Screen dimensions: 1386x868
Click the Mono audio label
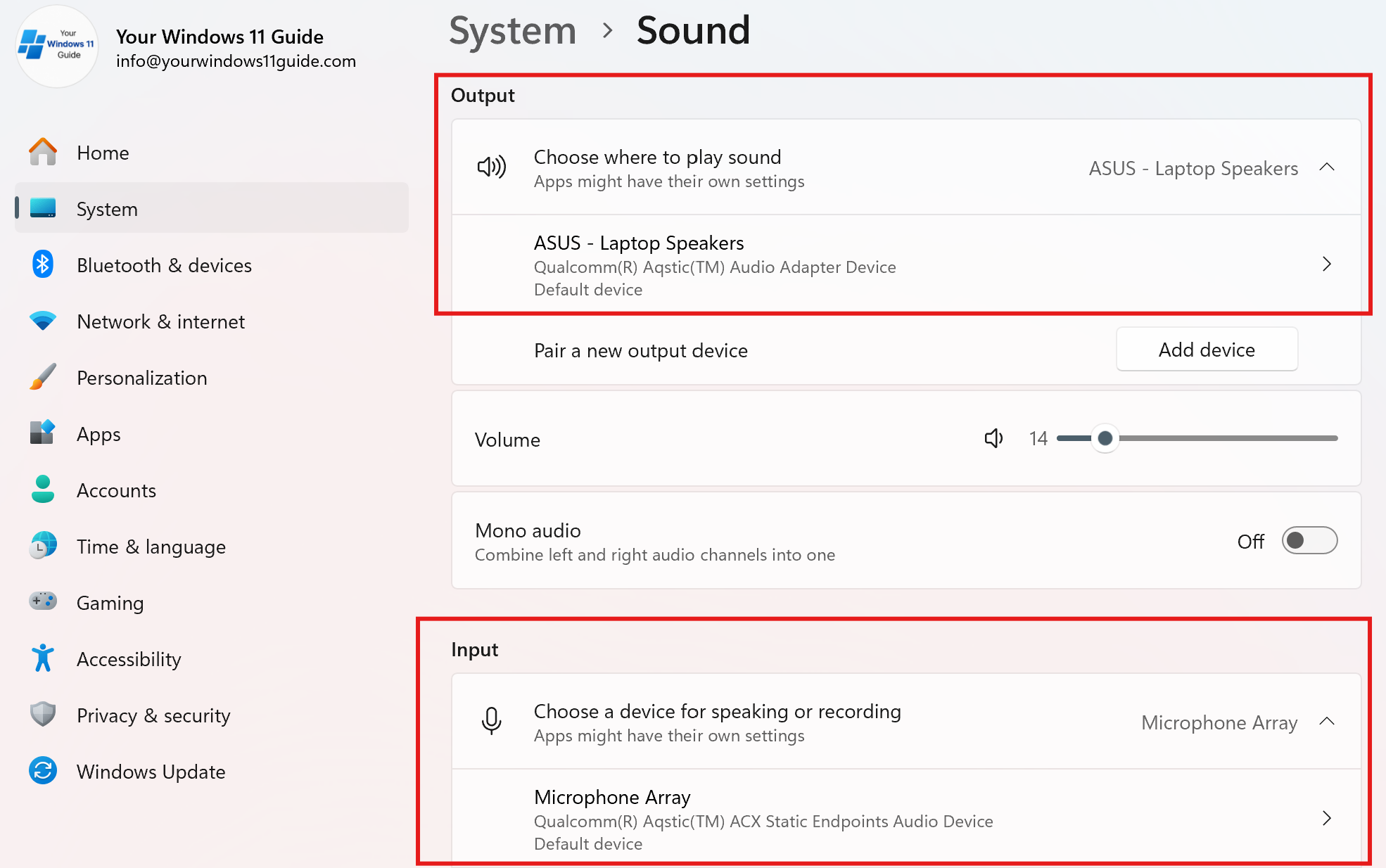coord(528,530)
